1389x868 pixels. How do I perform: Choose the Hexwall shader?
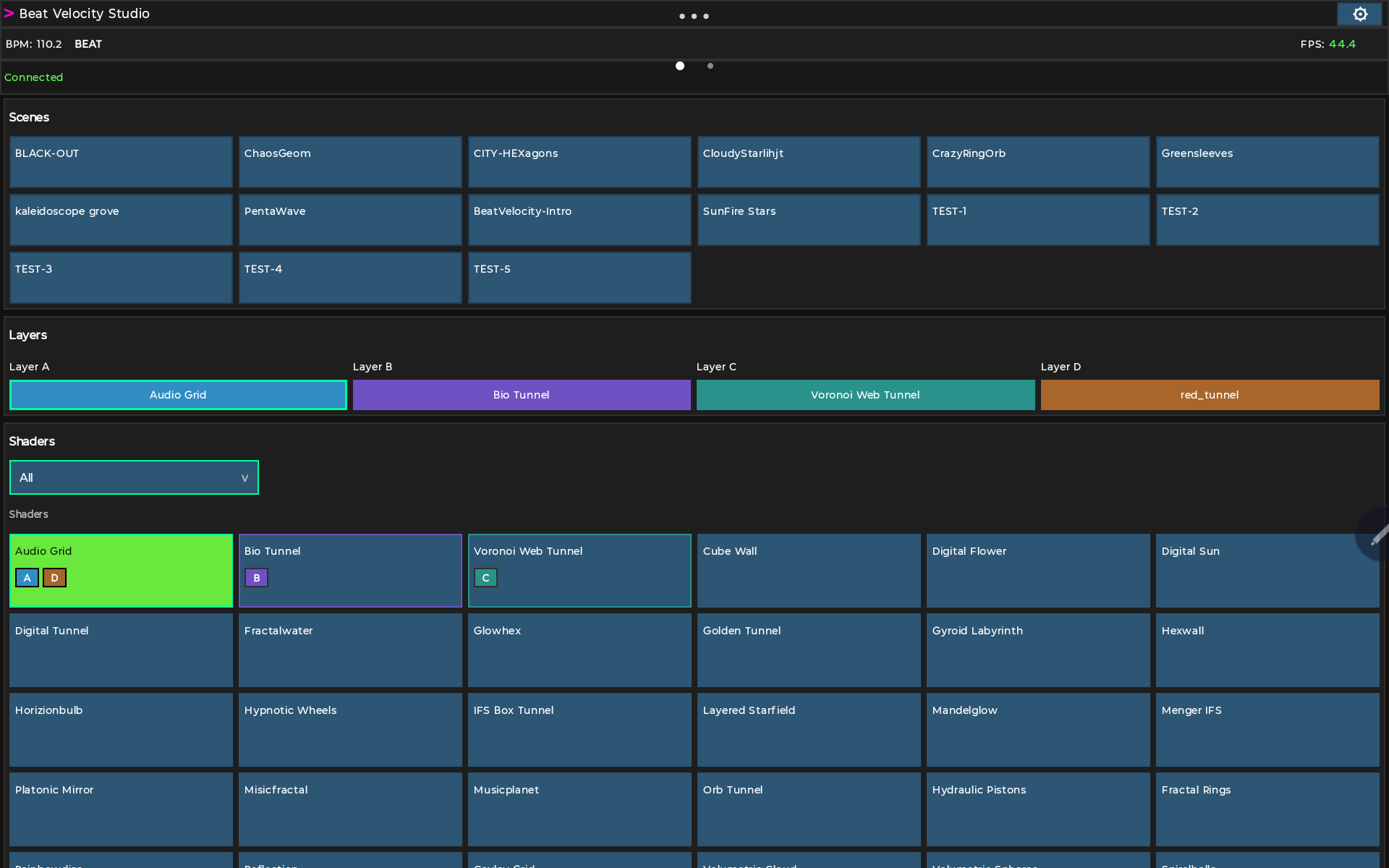point(1267,650)
